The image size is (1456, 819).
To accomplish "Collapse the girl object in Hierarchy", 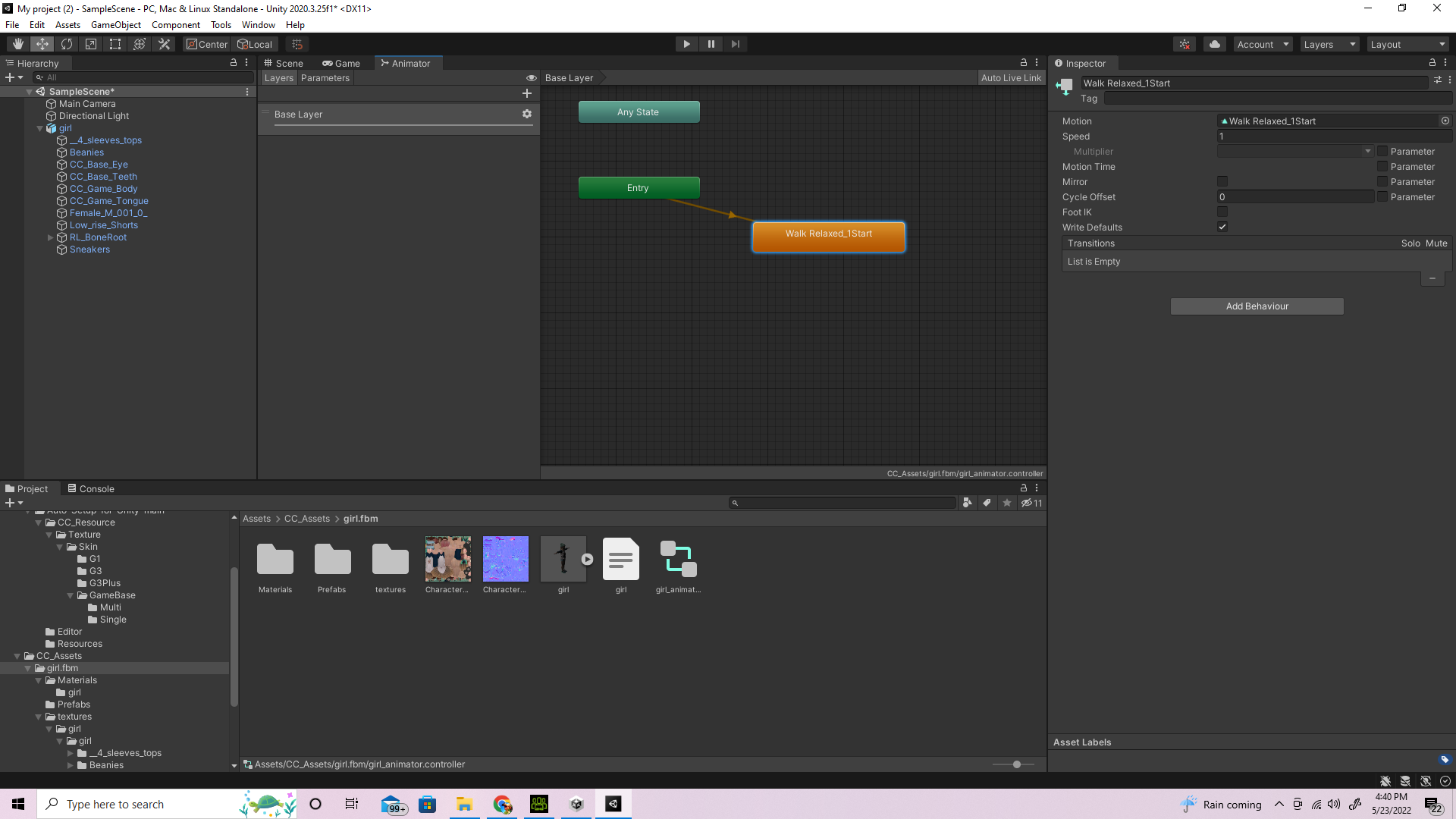I will (40, 128).
